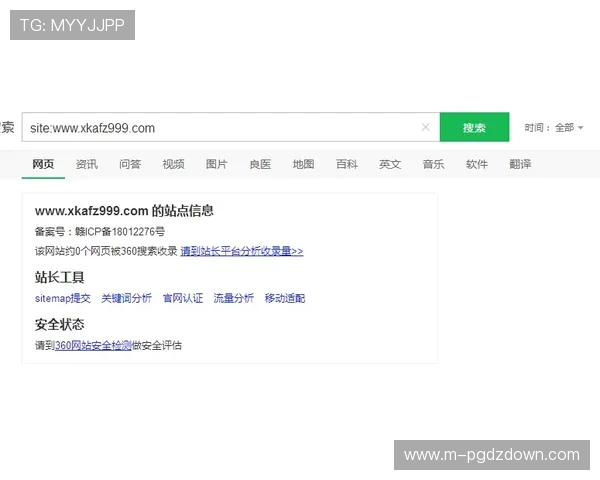Switch to the 百科 tab
Screen dimensions: 600x480
347,164
